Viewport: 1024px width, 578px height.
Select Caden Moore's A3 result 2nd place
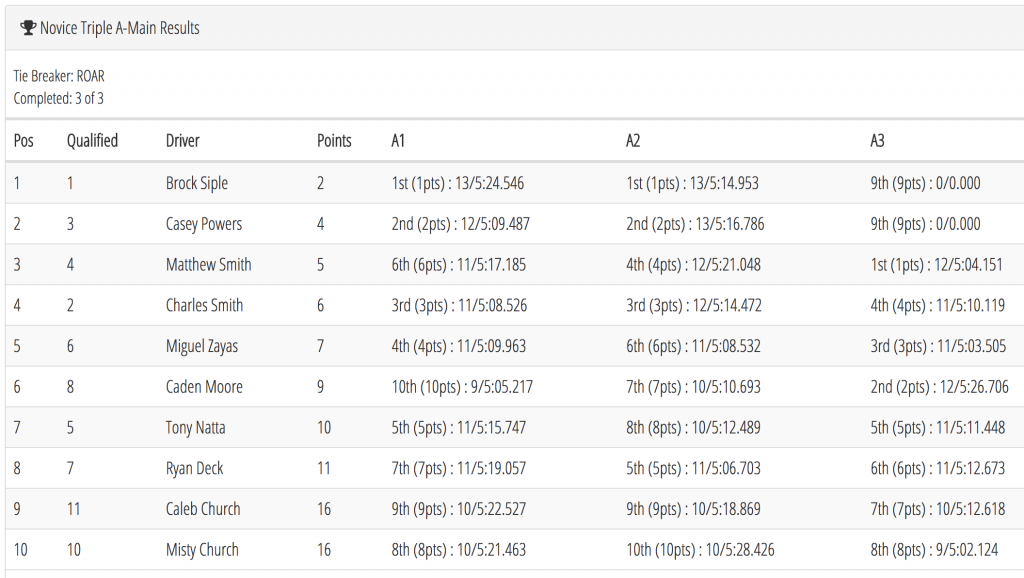[x=939, y=387]
